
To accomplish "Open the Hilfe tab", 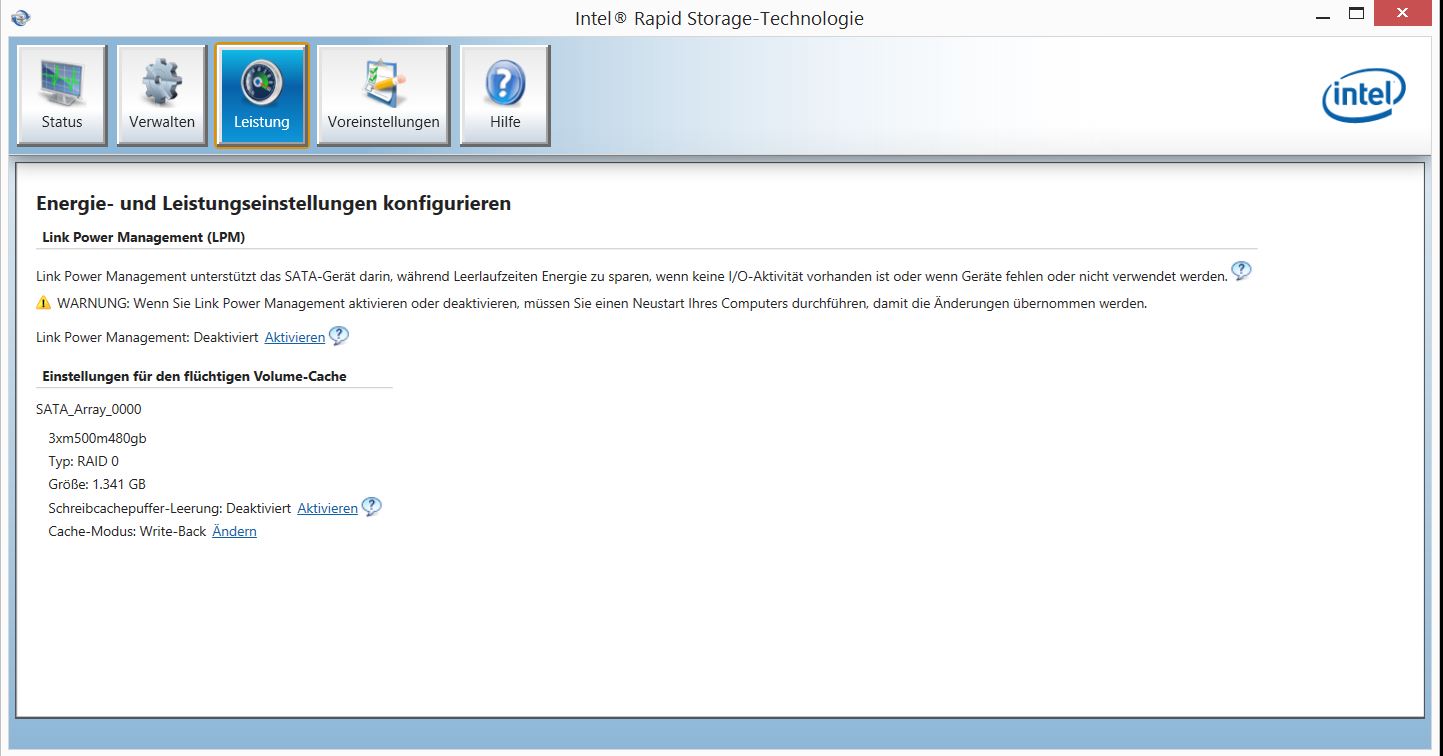I will 505,96.
